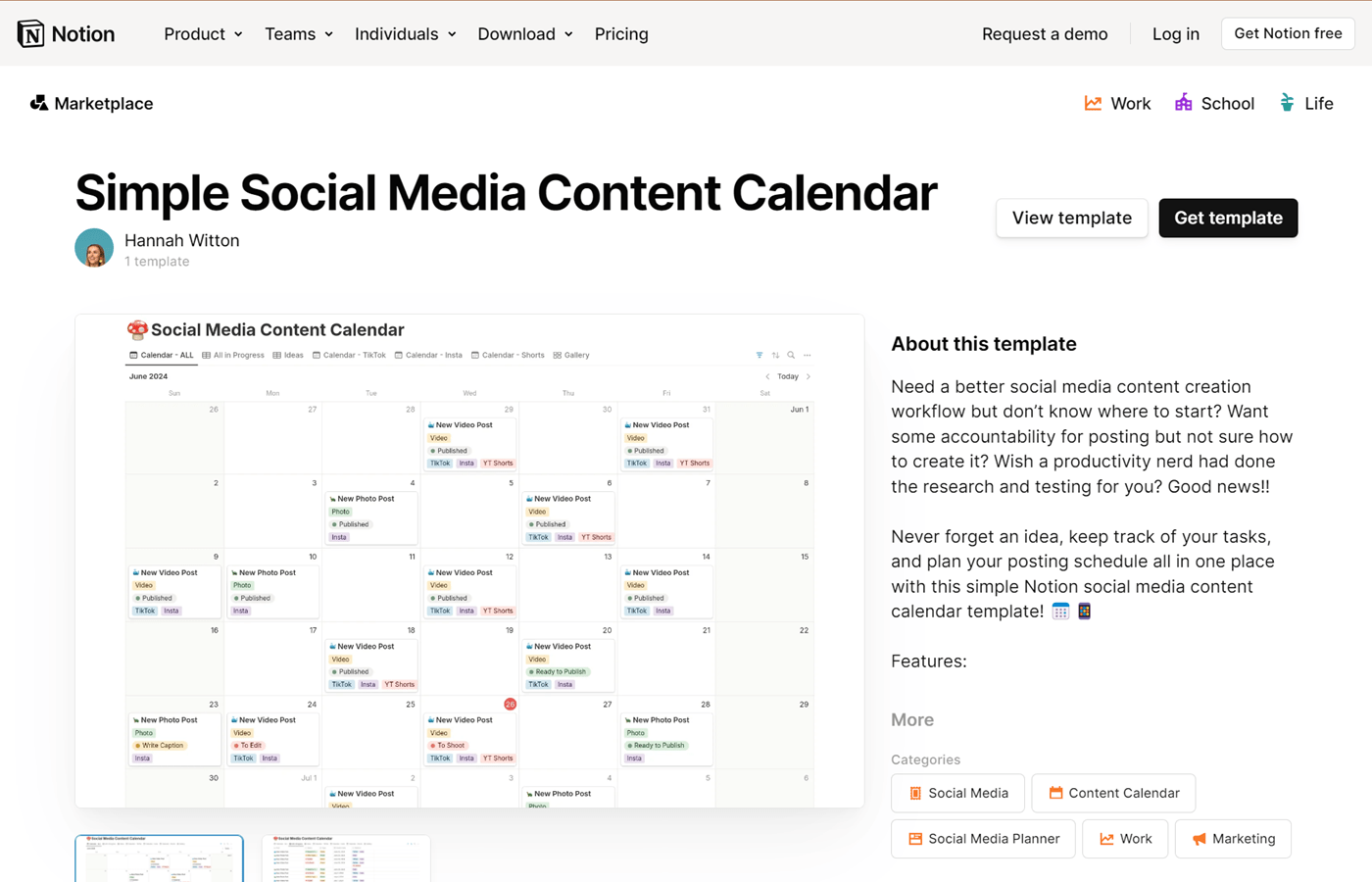Click the Notion logo icon

tap(30, 34)
